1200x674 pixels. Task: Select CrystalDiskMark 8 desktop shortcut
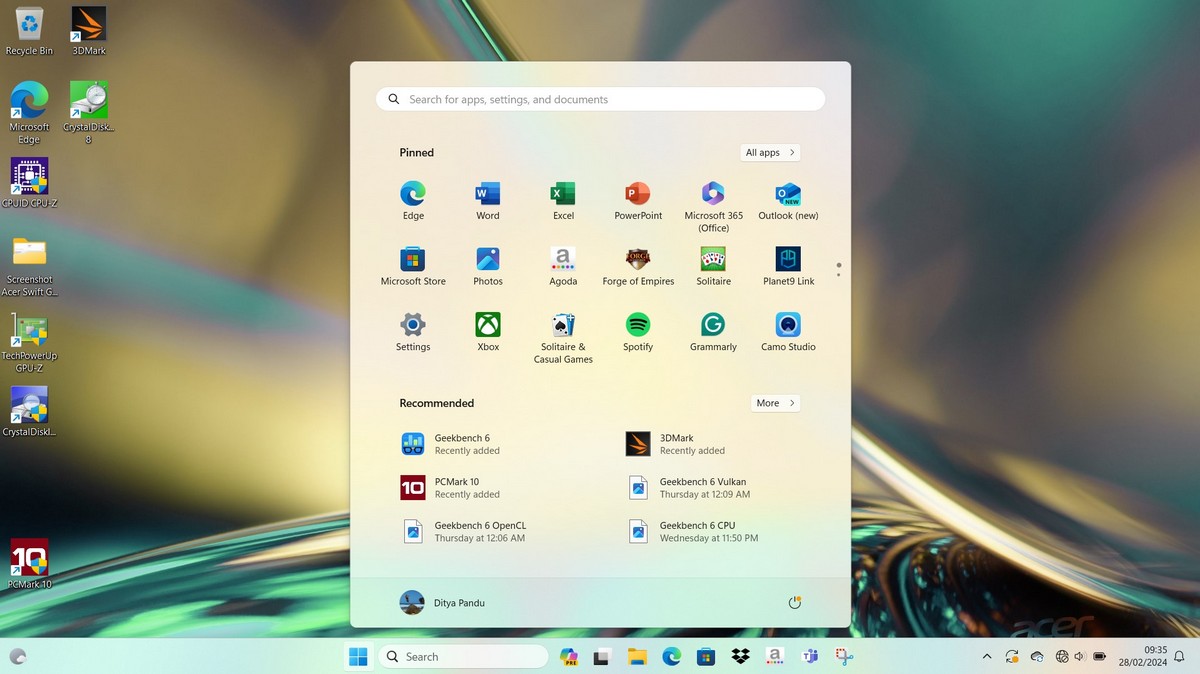(x=89, y=112)
